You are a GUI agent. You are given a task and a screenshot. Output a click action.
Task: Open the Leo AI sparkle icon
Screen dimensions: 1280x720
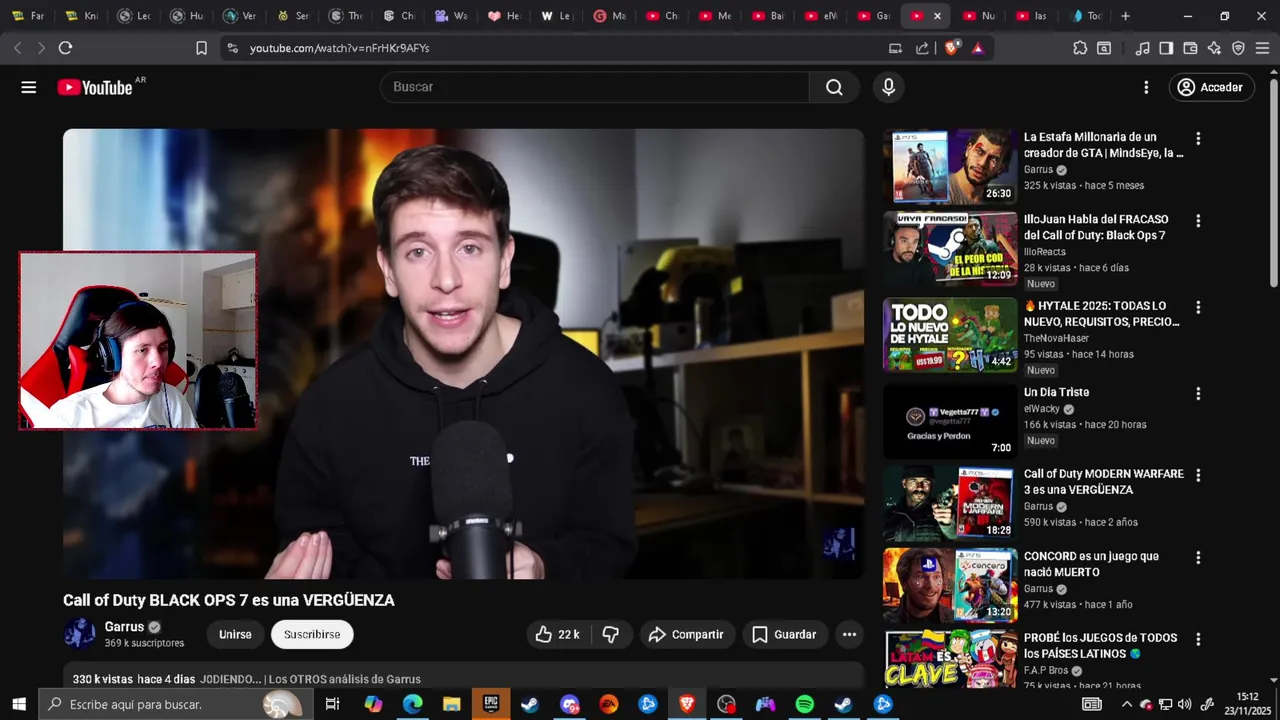(x=1214, y=48)
